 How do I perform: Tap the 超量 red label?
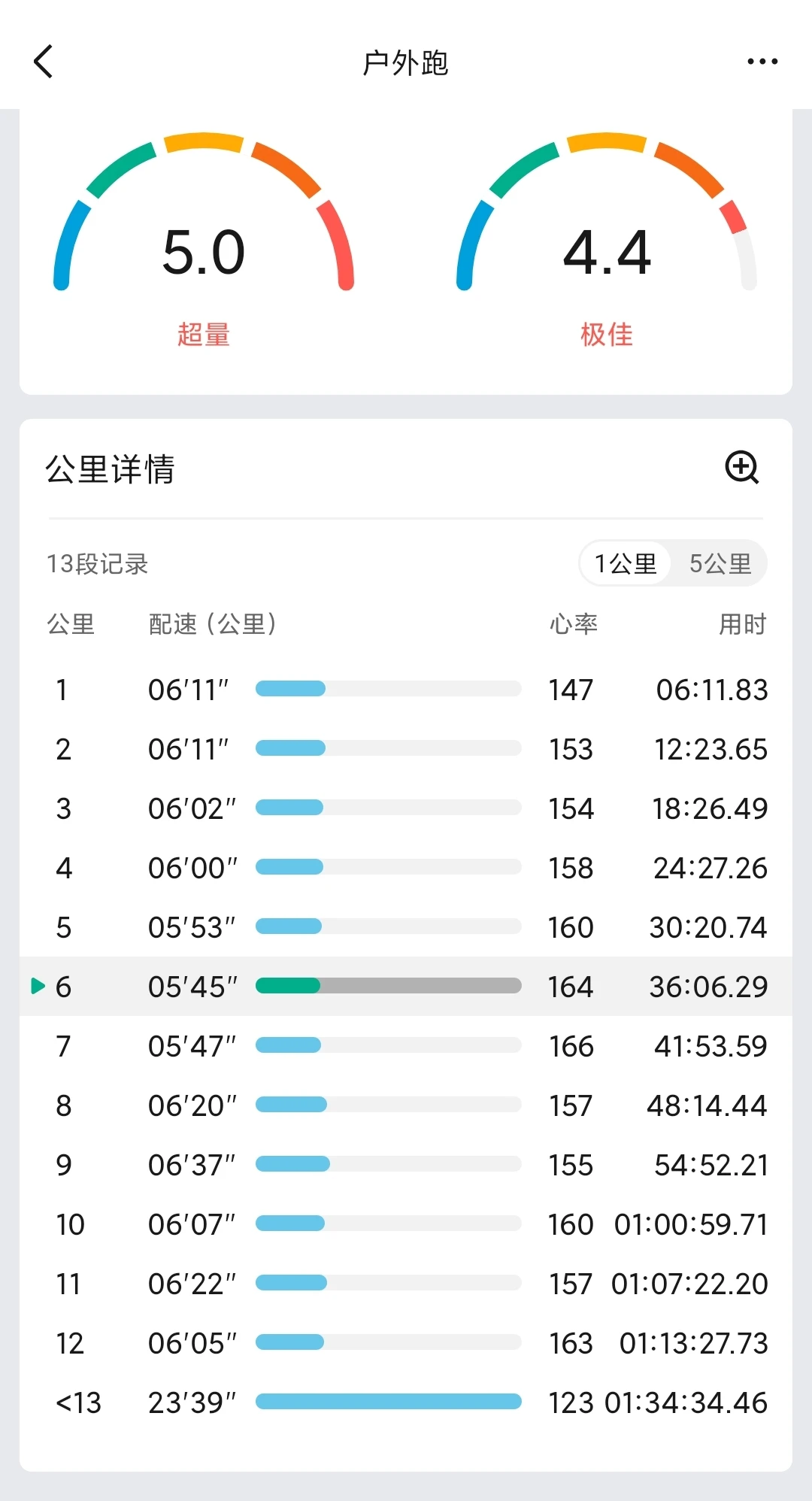(204, 335)
